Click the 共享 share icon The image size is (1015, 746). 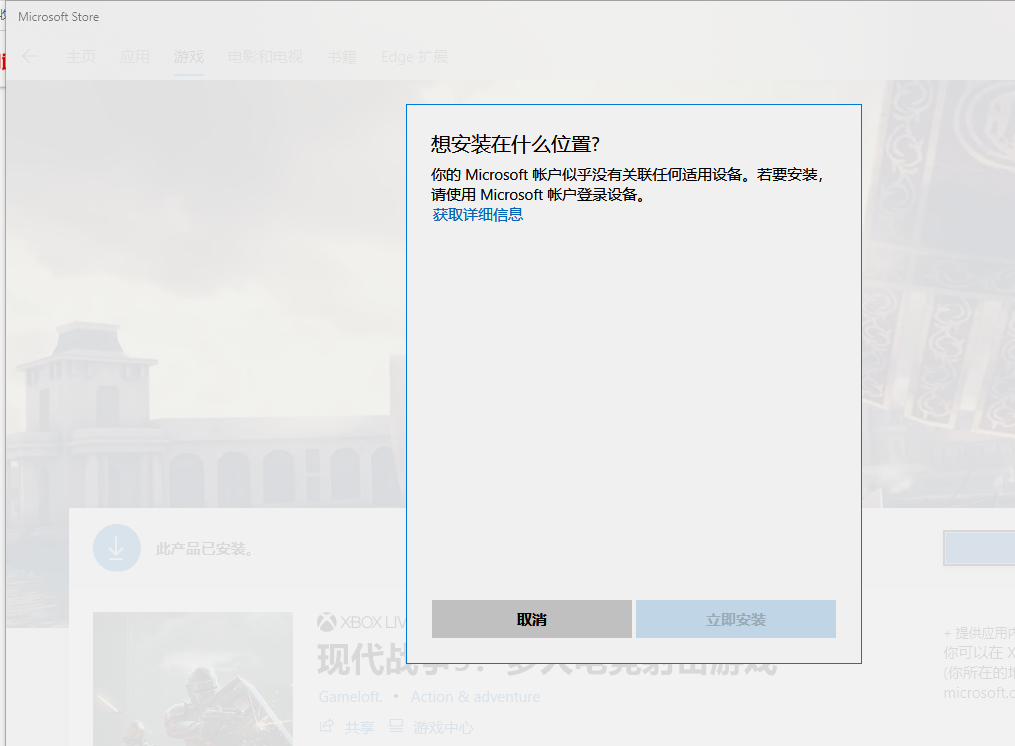coord(327,726)
